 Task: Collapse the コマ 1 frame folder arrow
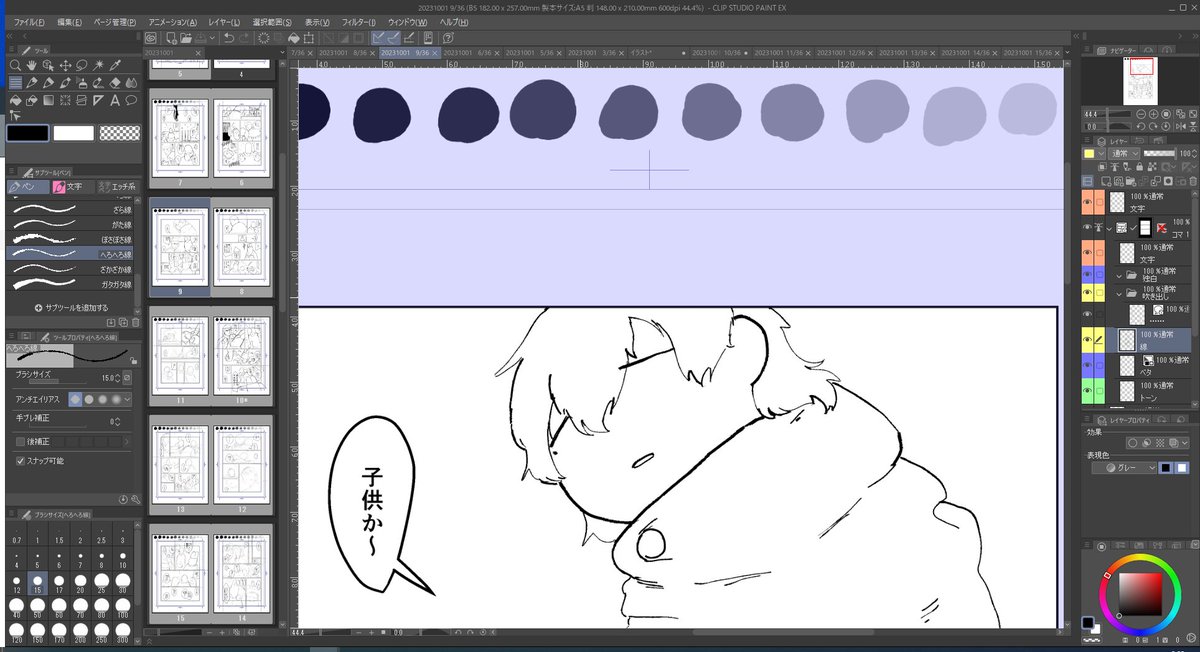click(1109, 228)
